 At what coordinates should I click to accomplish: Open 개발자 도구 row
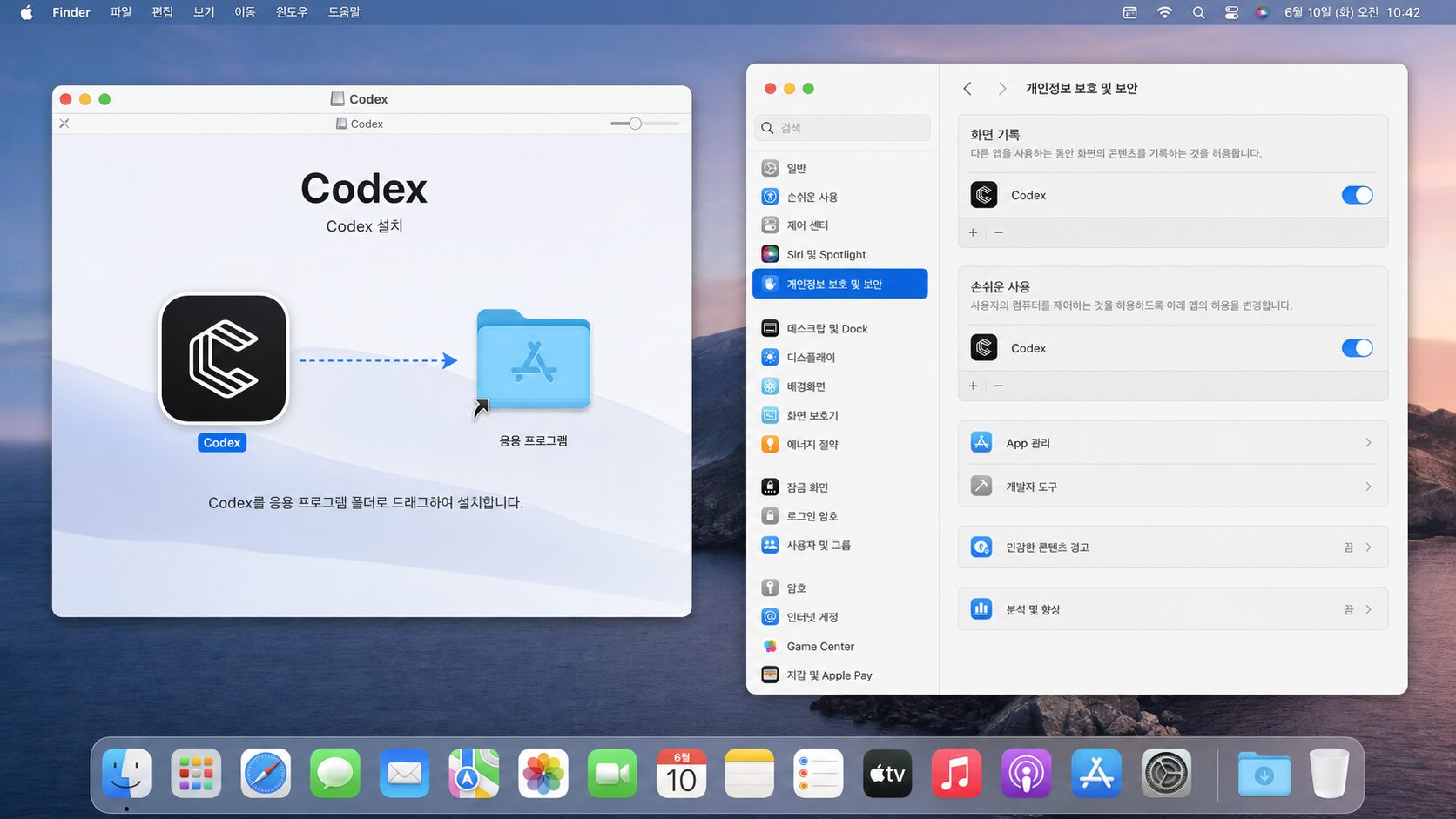1172,486
